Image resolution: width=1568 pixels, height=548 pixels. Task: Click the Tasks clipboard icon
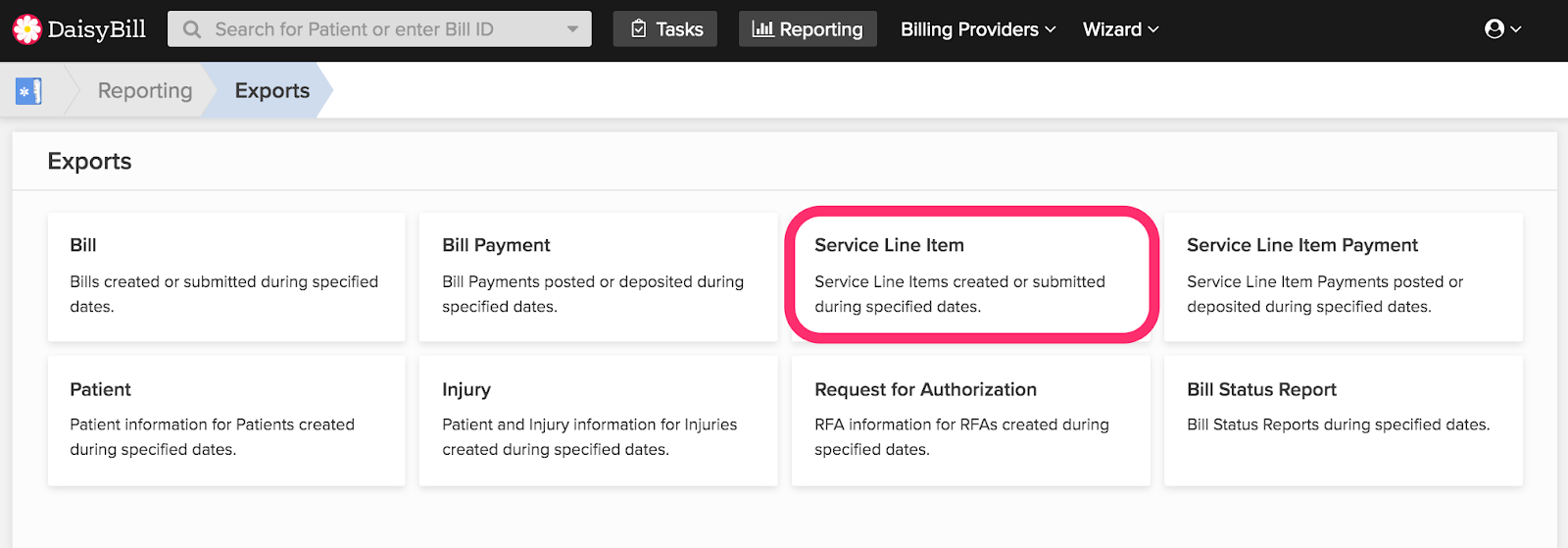pyautogui.click(x=639, y=29)
